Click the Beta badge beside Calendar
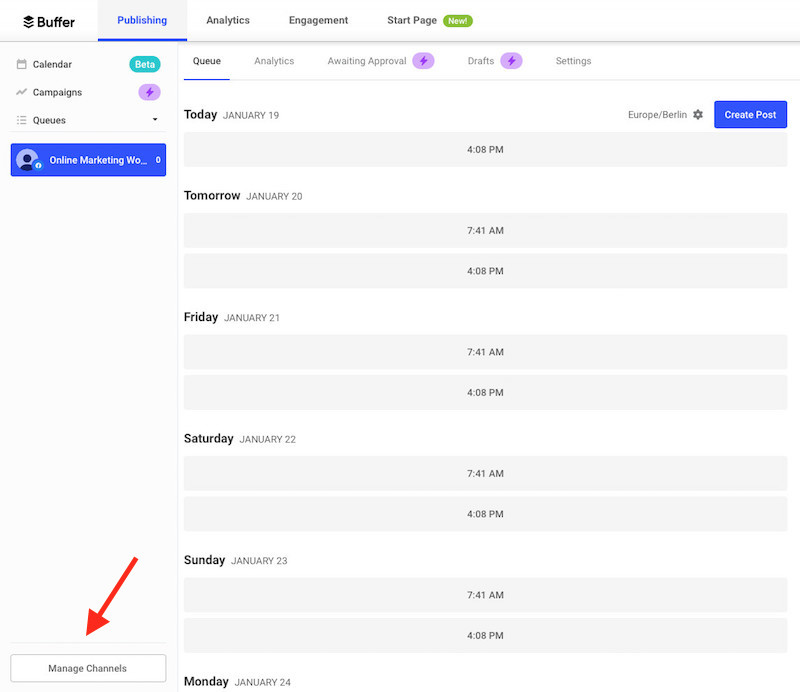Viewport: 800px width, 692px height. coord(145,64)
